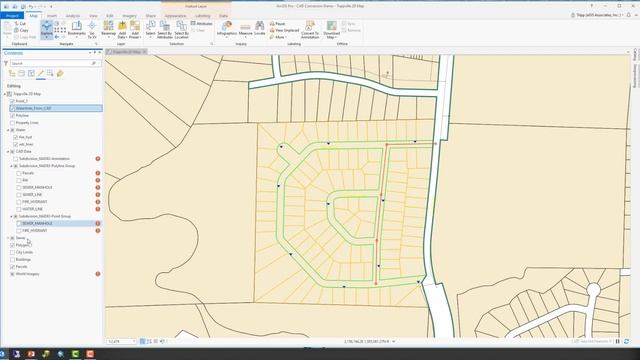Toggle WATER_LINE layer checkbox
Viewport: 640px width, 360px height.
coord(19,209)
